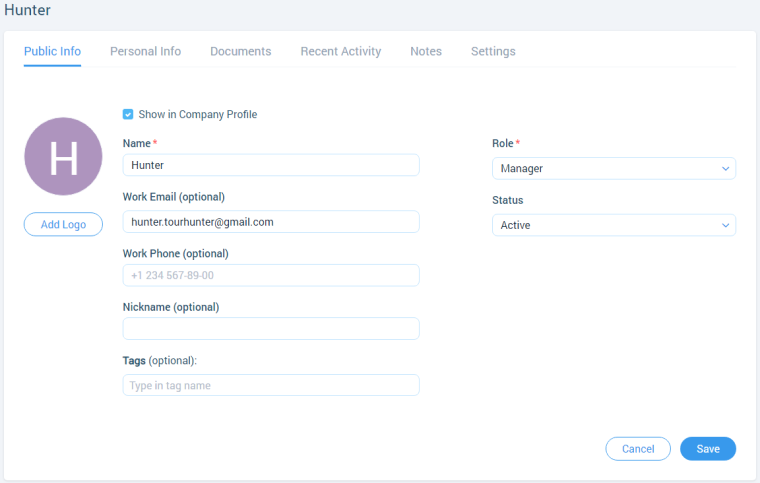This screenshot has height=483, width=760.
Task: Save the profile changes
Action: click(x=708, y=449)
